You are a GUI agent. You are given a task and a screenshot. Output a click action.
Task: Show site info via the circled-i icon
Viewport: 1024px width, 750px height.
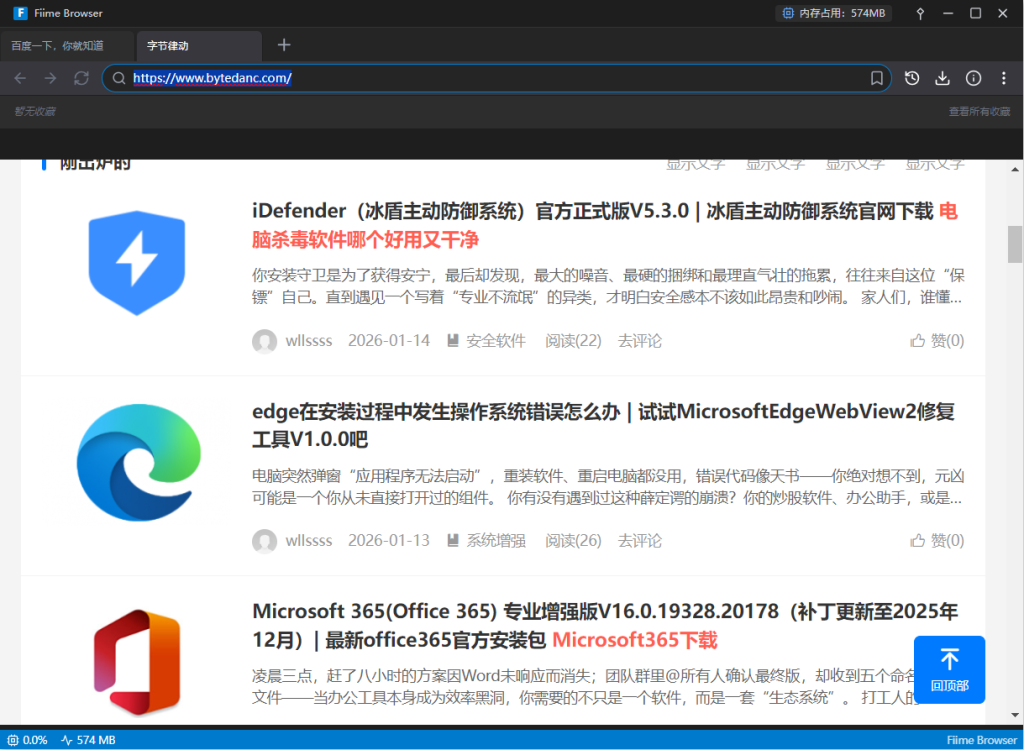(x=973, y=78)
